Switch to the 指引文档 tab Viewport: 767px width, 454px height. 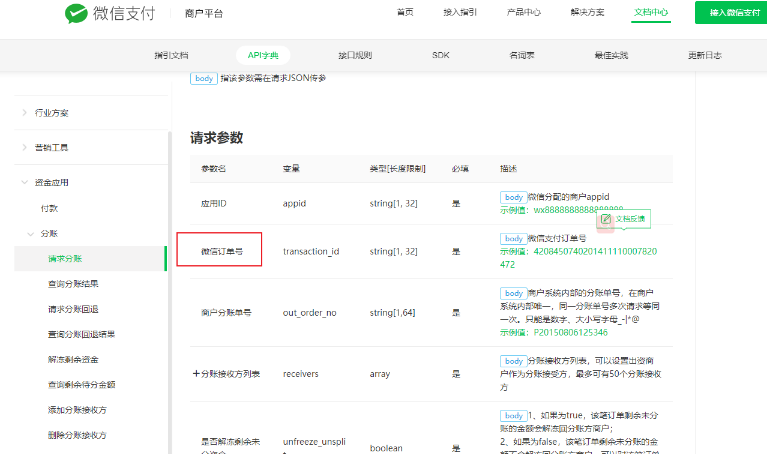tap(171, 55)
